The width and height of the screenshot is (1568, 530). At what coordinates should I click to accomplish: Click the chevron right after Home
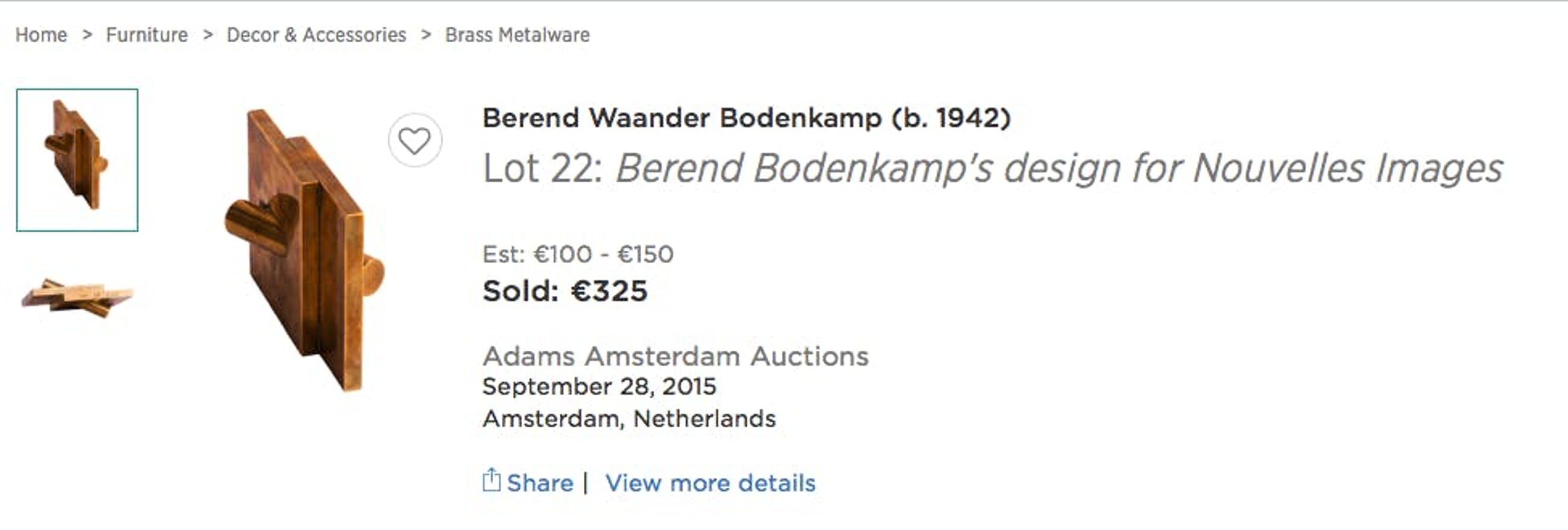pos(87,35)
